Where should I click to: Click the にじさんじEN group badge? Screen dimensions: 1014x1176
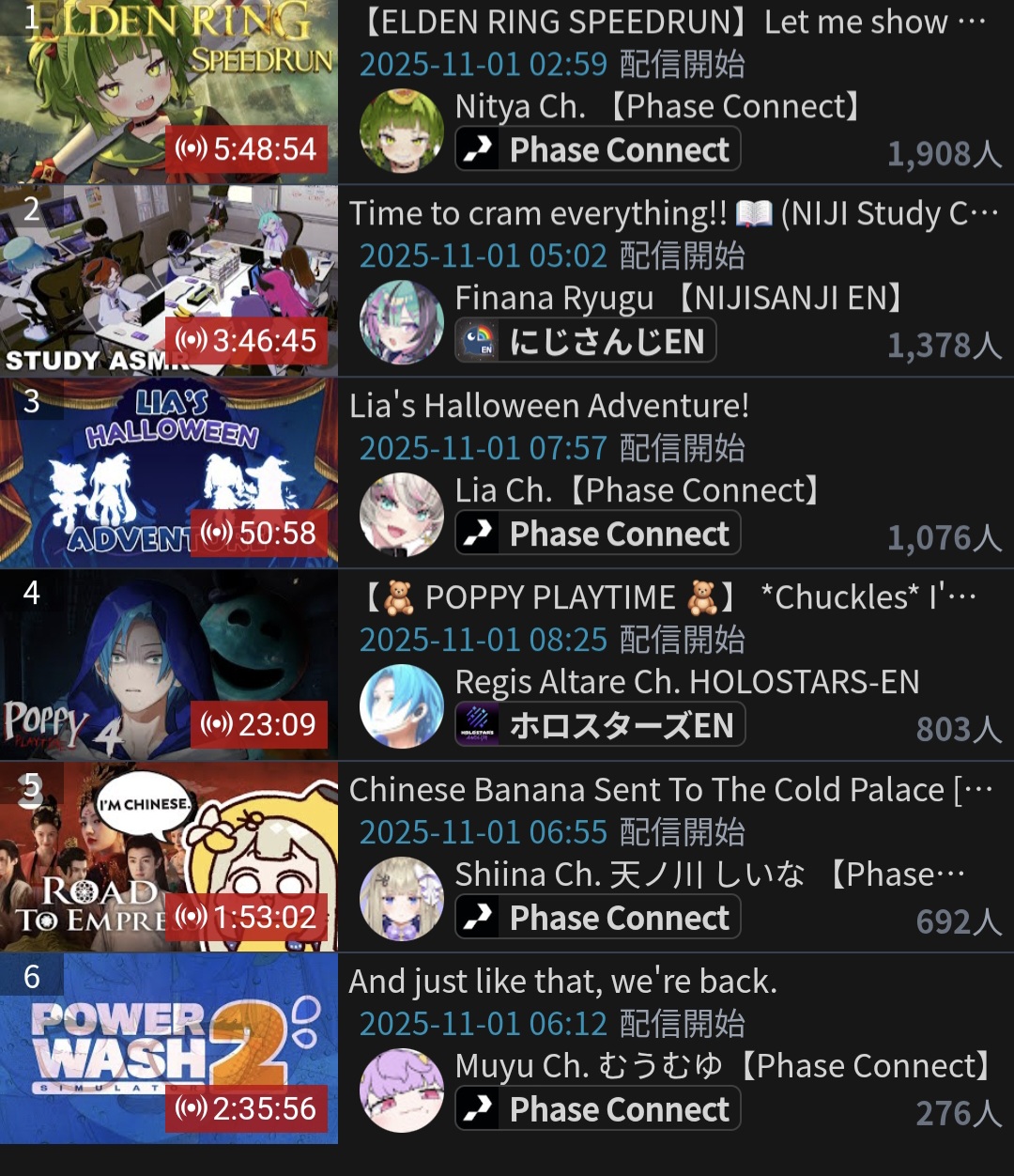click(586, 341)
